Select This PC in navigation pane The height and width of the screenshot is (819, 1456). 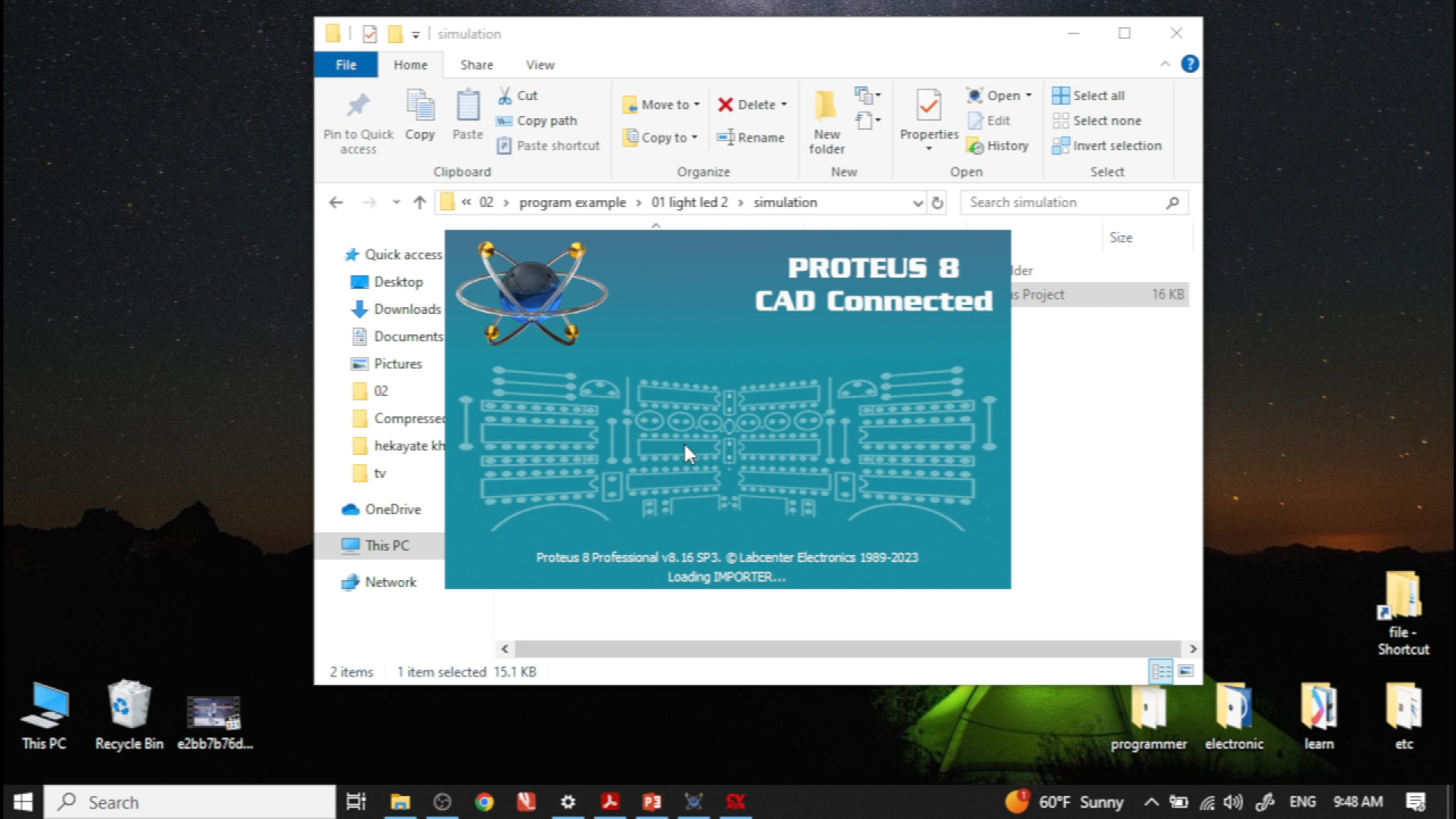tap(379, 546)
